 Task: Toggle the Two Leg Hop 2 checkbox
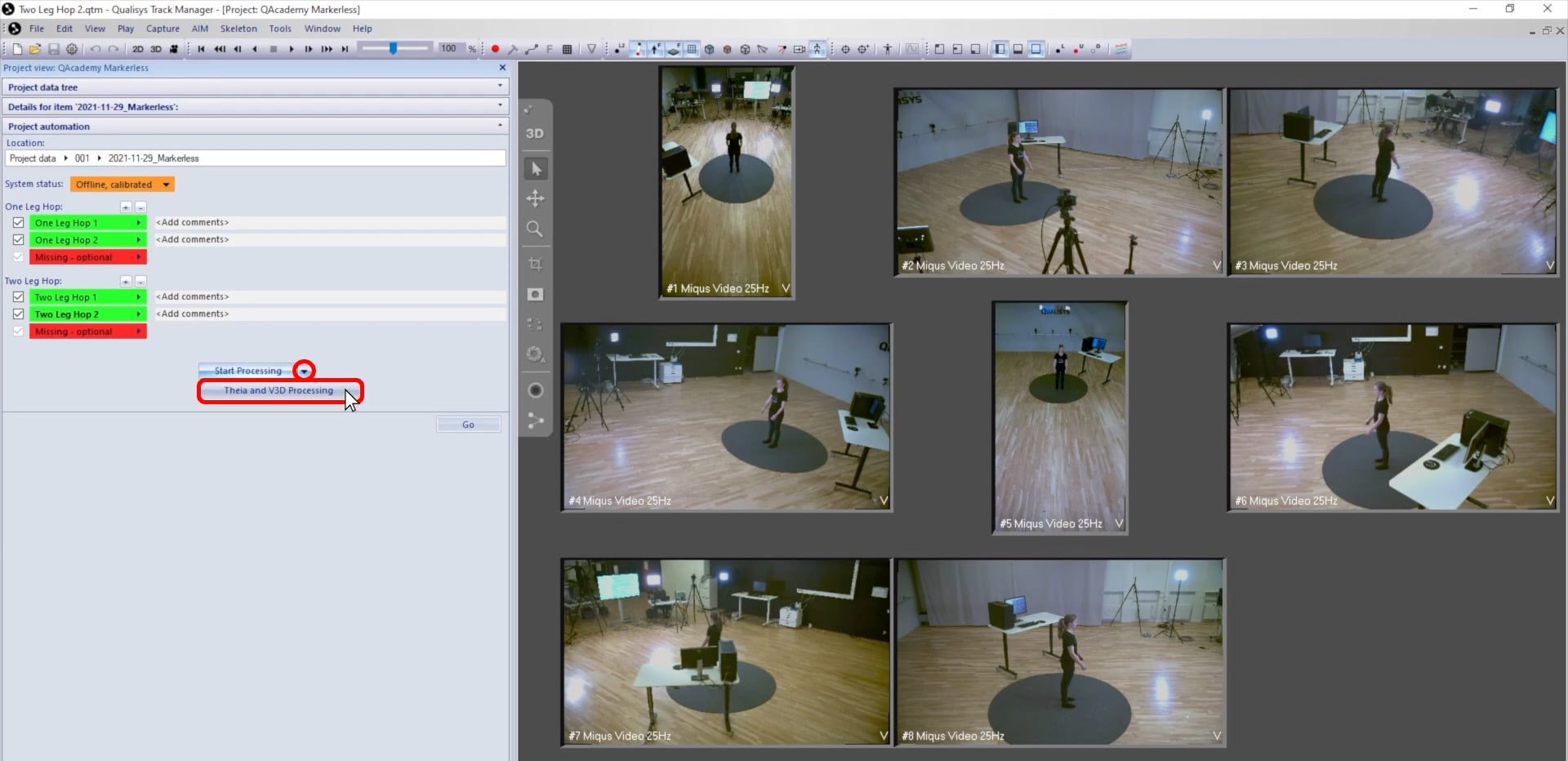pyautogui.click(x=18, y=314)
